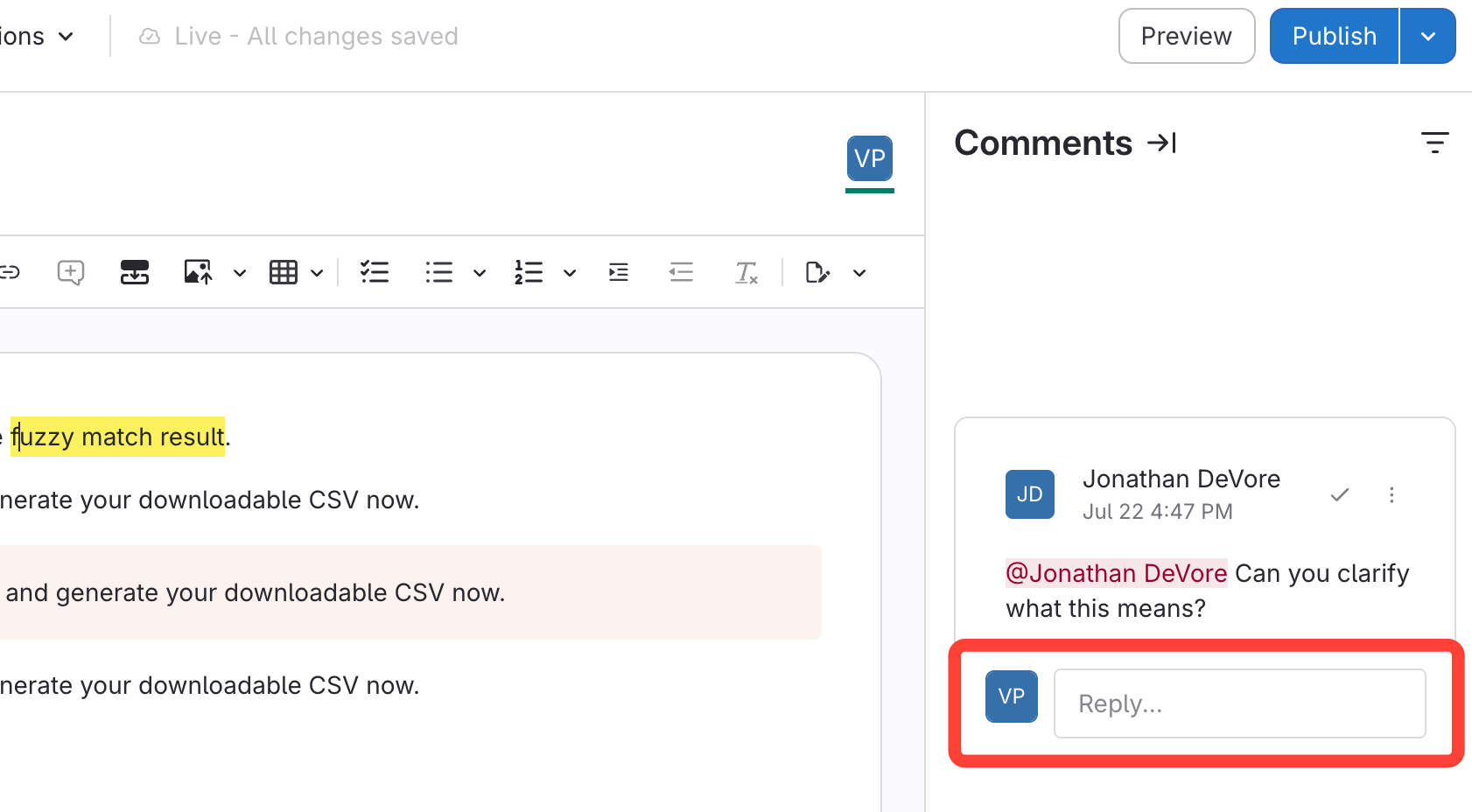Apply bulleted list formatting
The image size is (1472, 812).
439,272
